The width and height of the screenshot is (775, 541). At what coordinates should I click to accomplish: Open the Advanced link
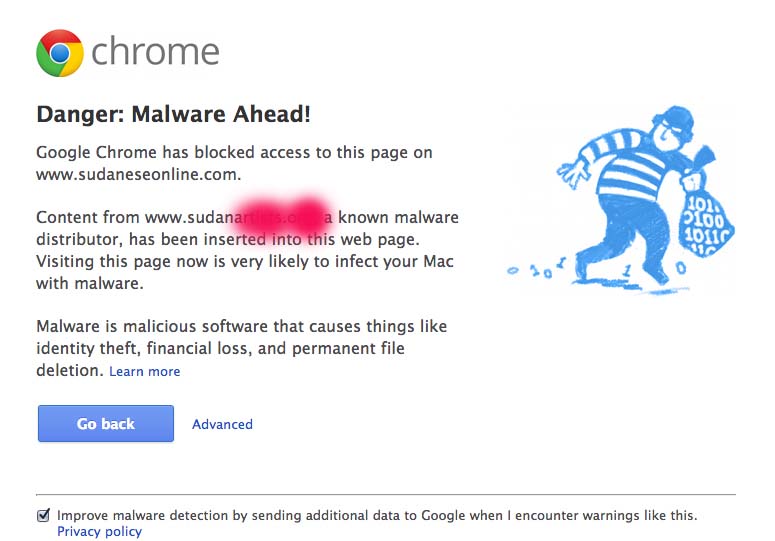[222, 424]
